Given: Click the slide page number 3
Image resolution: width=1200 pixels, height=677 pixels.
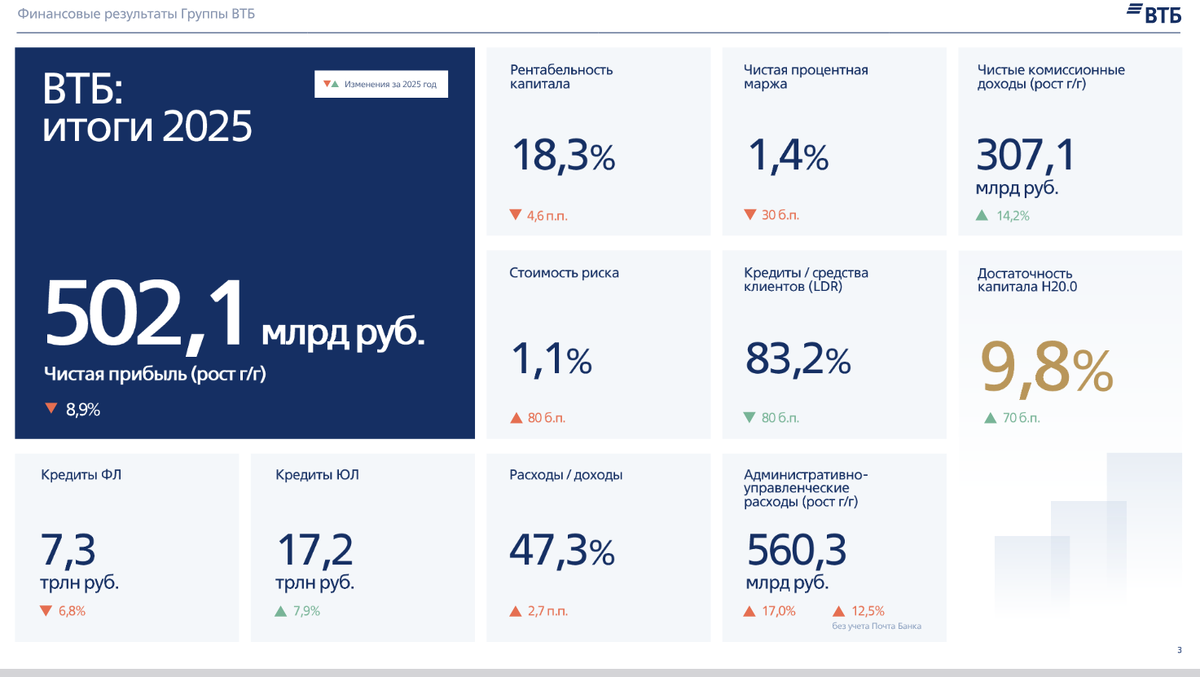Looking at the screenshot, I should (1180, 651).
